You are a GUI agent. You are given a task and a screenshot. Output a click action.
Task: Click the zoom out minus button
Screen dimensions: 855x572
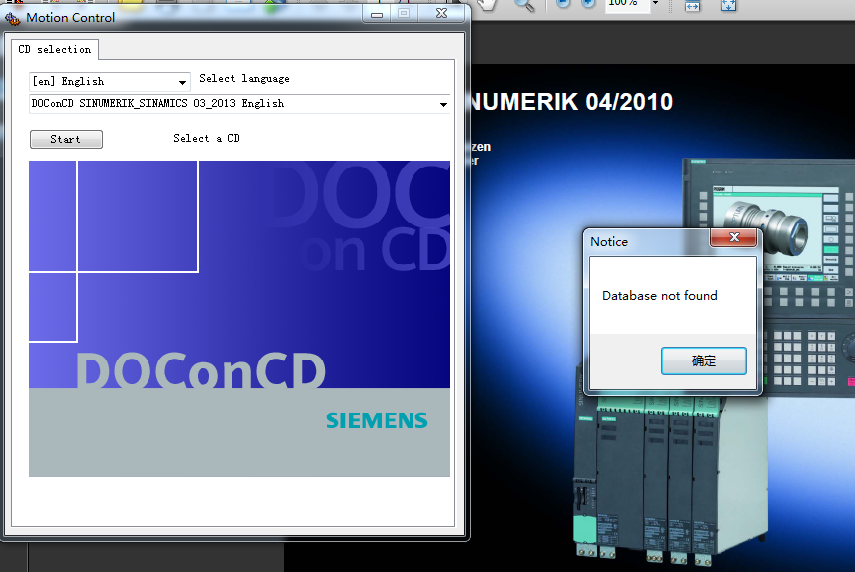563,4
